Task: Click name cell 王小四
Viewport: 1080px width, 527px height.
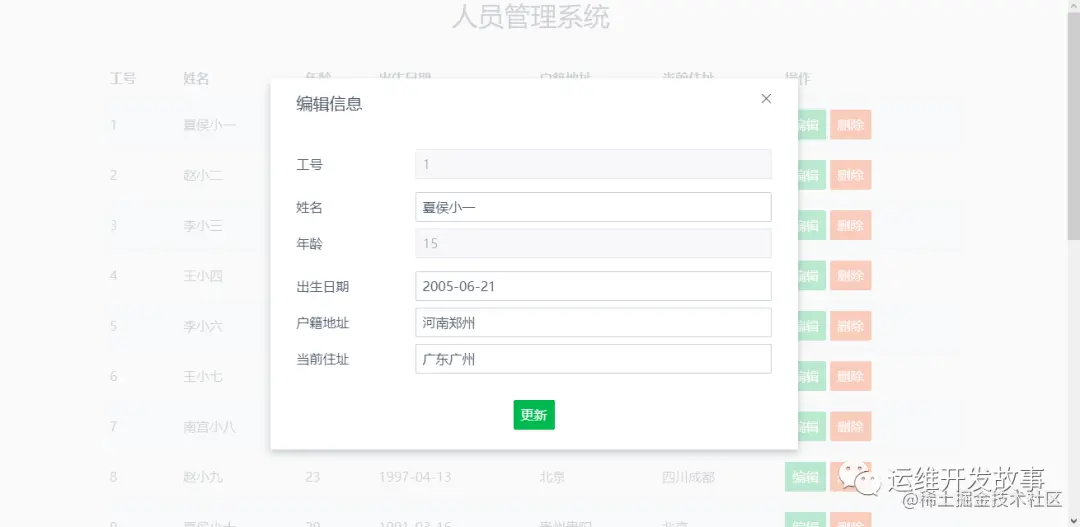Action: pos(203,276)
